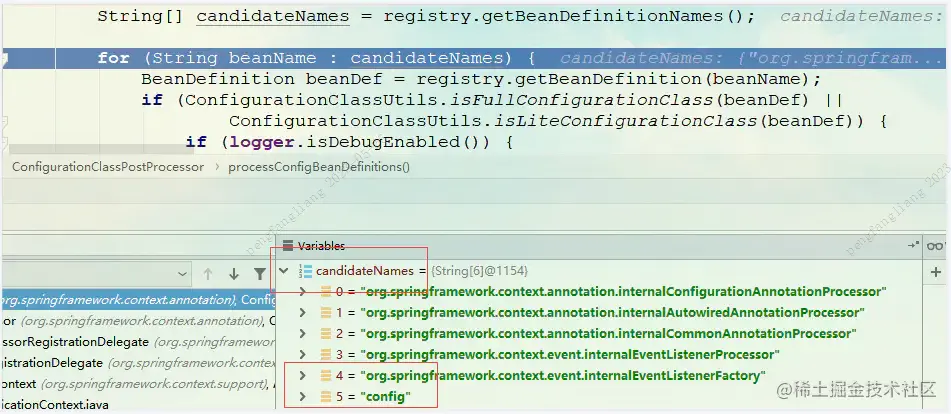Screen dimensions: 951x414
Task: Click the value "org.springframework.context.annotation.internalConfigurationAnnotationProcessor"
Action: click(x=623, y=292)
